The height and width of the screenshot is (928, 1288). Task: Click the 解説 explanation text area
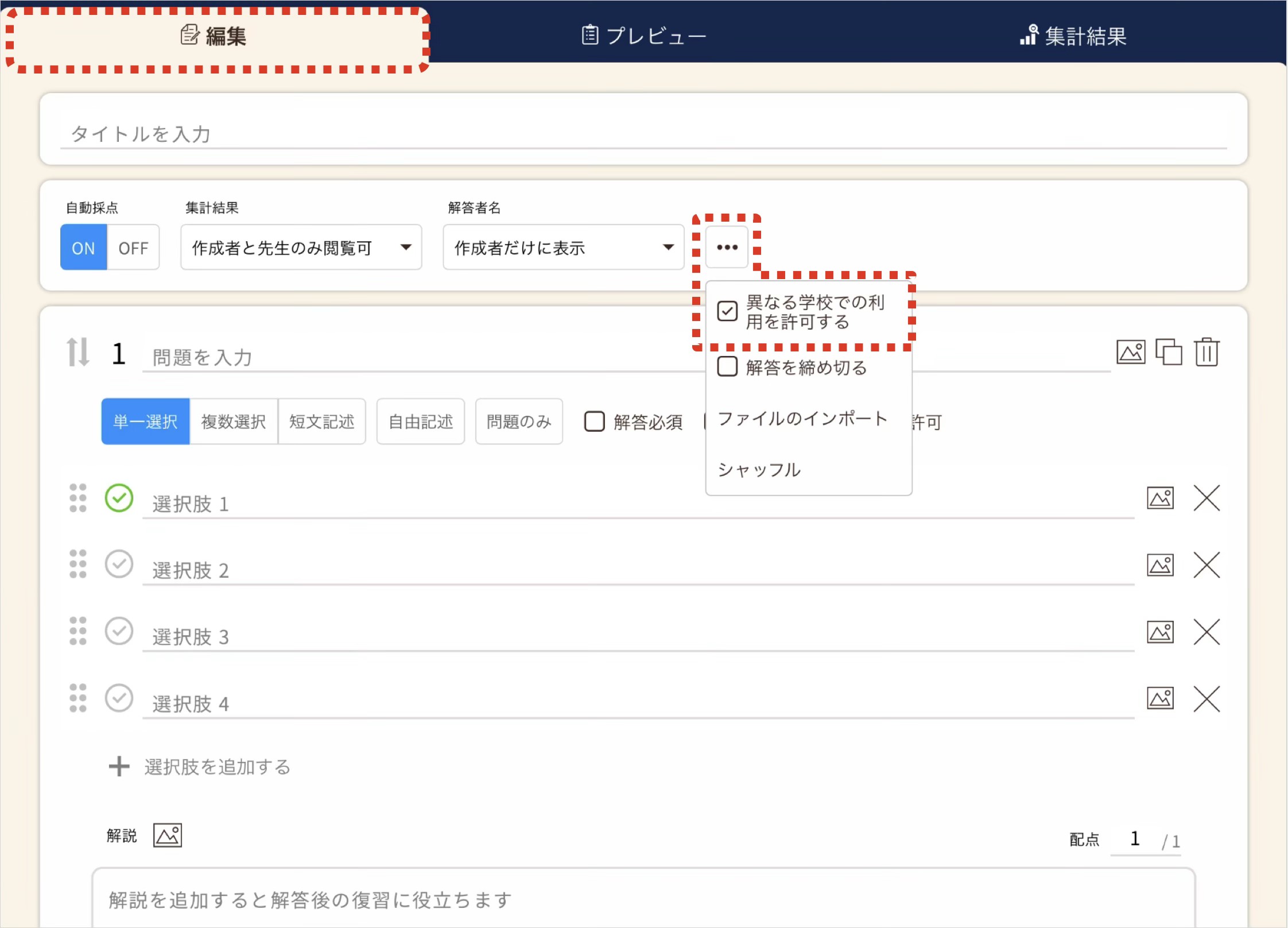643,899
